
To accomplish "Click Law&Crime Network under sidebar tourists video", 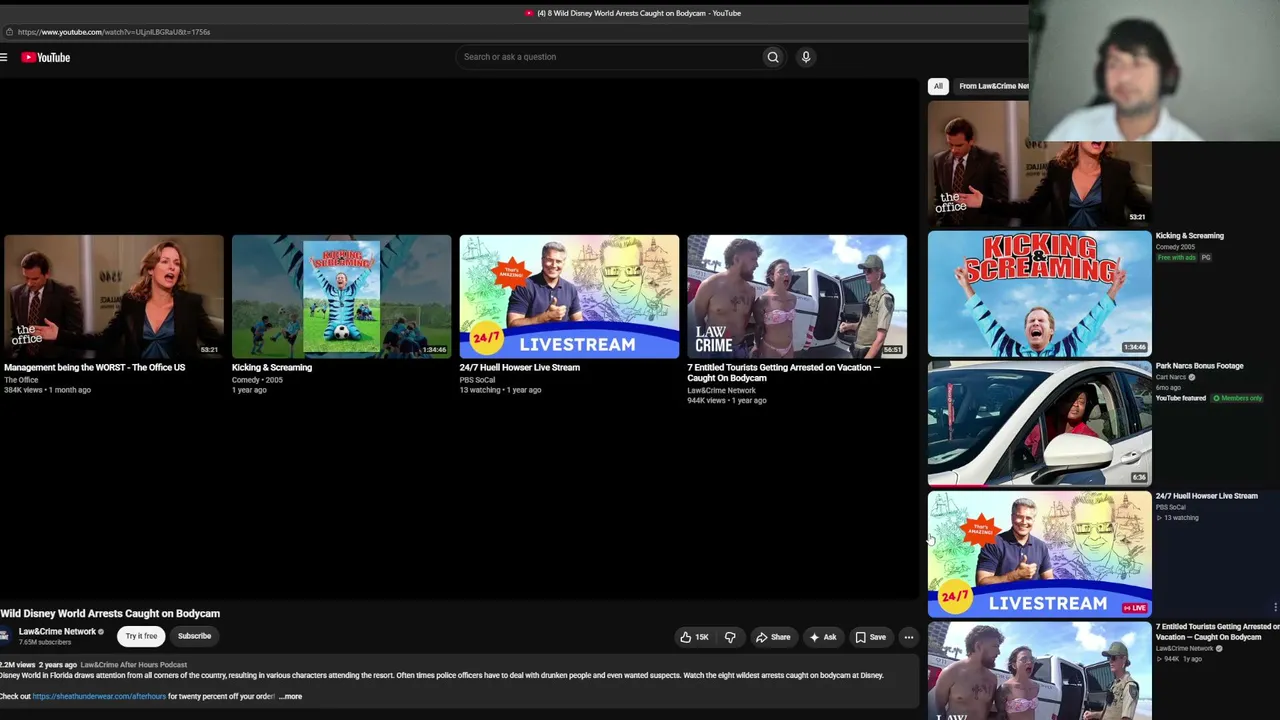I will (1185, 649).
